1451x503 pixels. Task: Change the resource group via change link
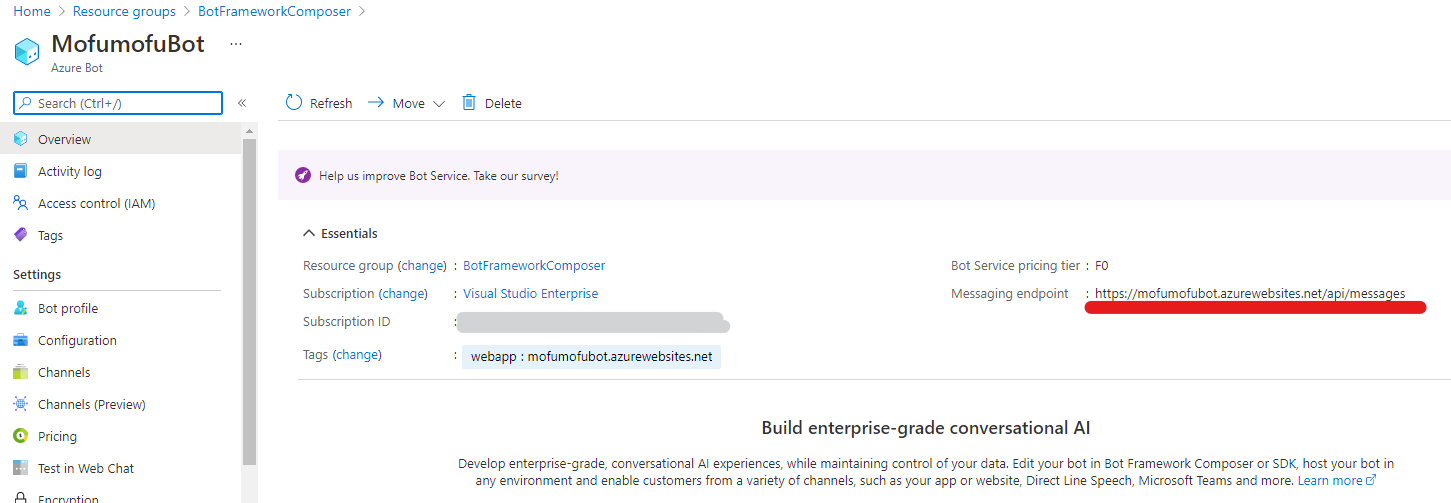click(421, 265)
